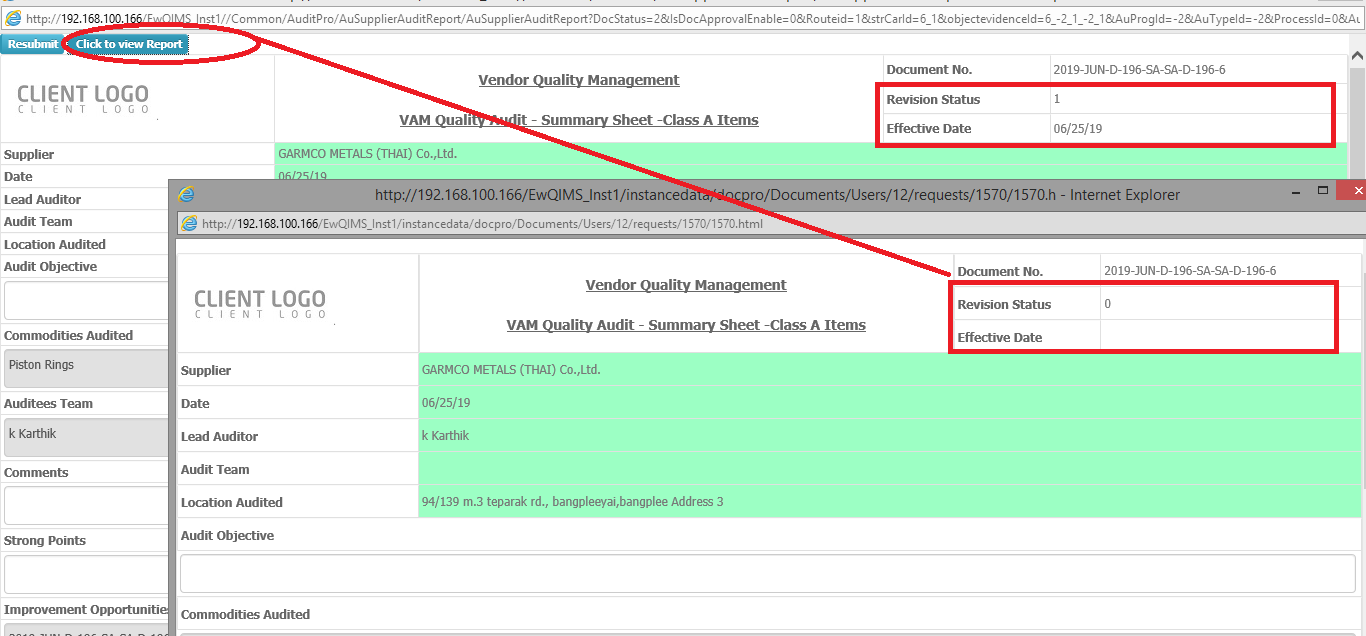Click Commodities Audited label in popup

pos(245,614)
